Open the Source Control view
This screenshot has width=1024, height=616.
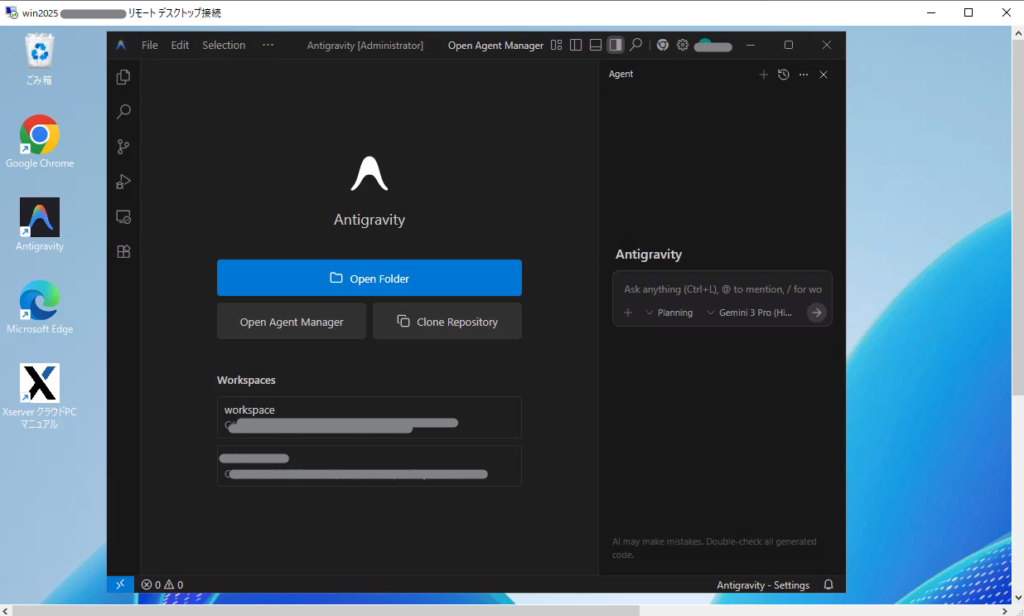click(124, 147)
